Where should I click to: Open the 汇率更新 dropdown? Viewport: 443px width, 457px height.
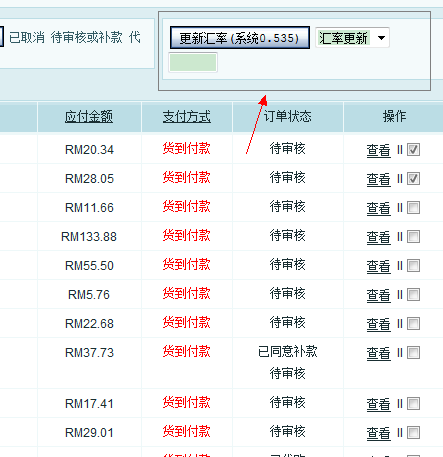click(x=352, y=38)
